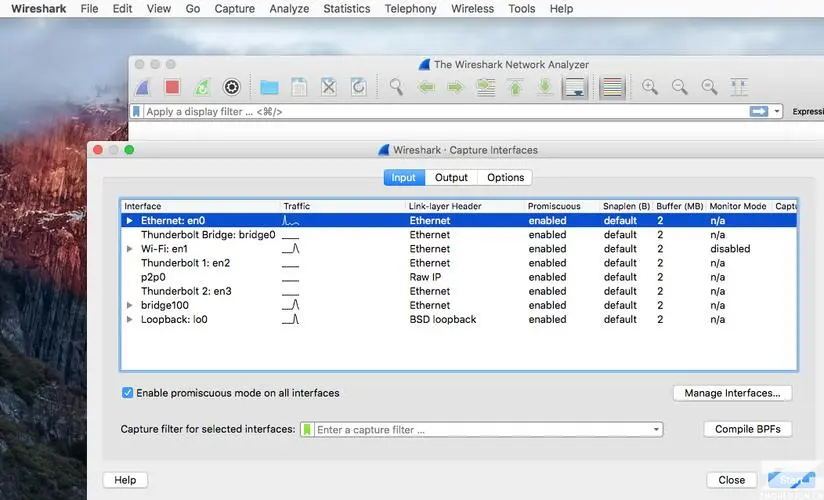
Task: Switch to the Output tab
Action: point(451,177)
